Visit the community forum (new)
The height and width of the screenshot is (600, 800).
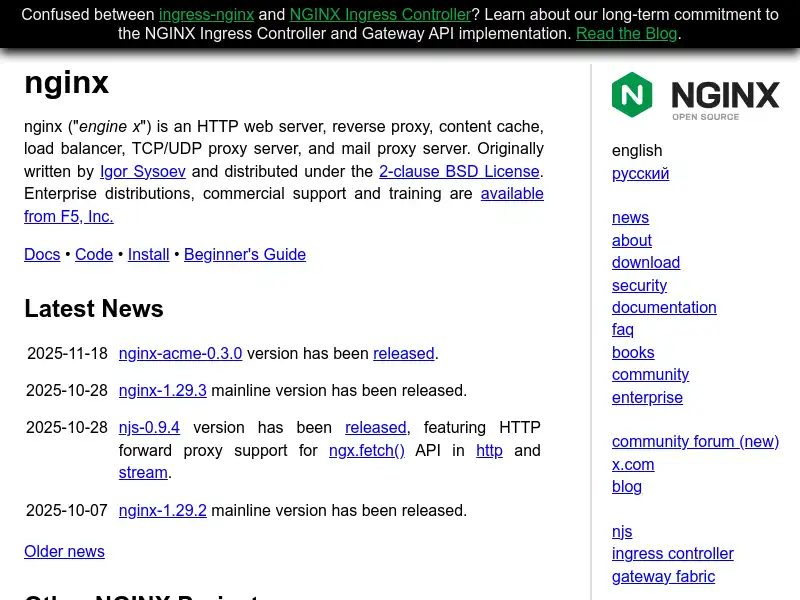695,441
